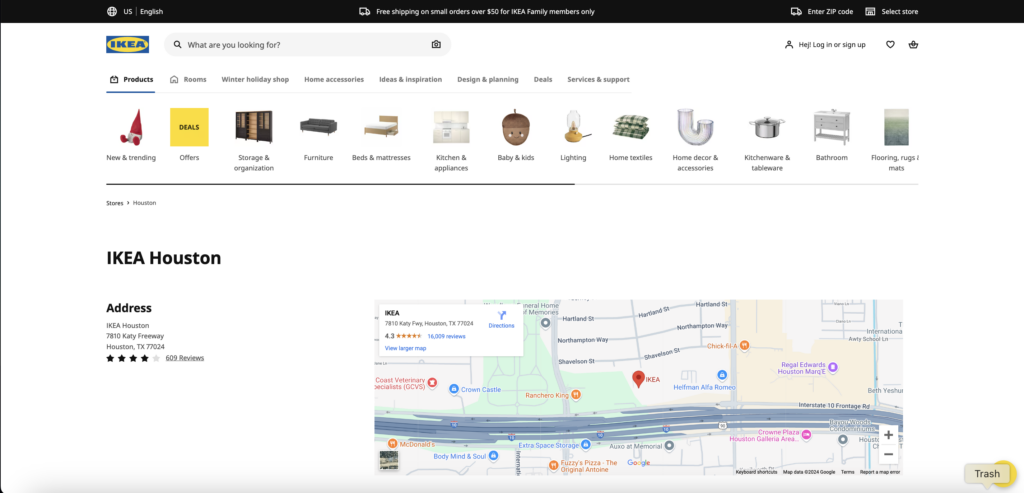1024x493 pixels.
Task: Click the IKEA logo
Action: [127, 44]
